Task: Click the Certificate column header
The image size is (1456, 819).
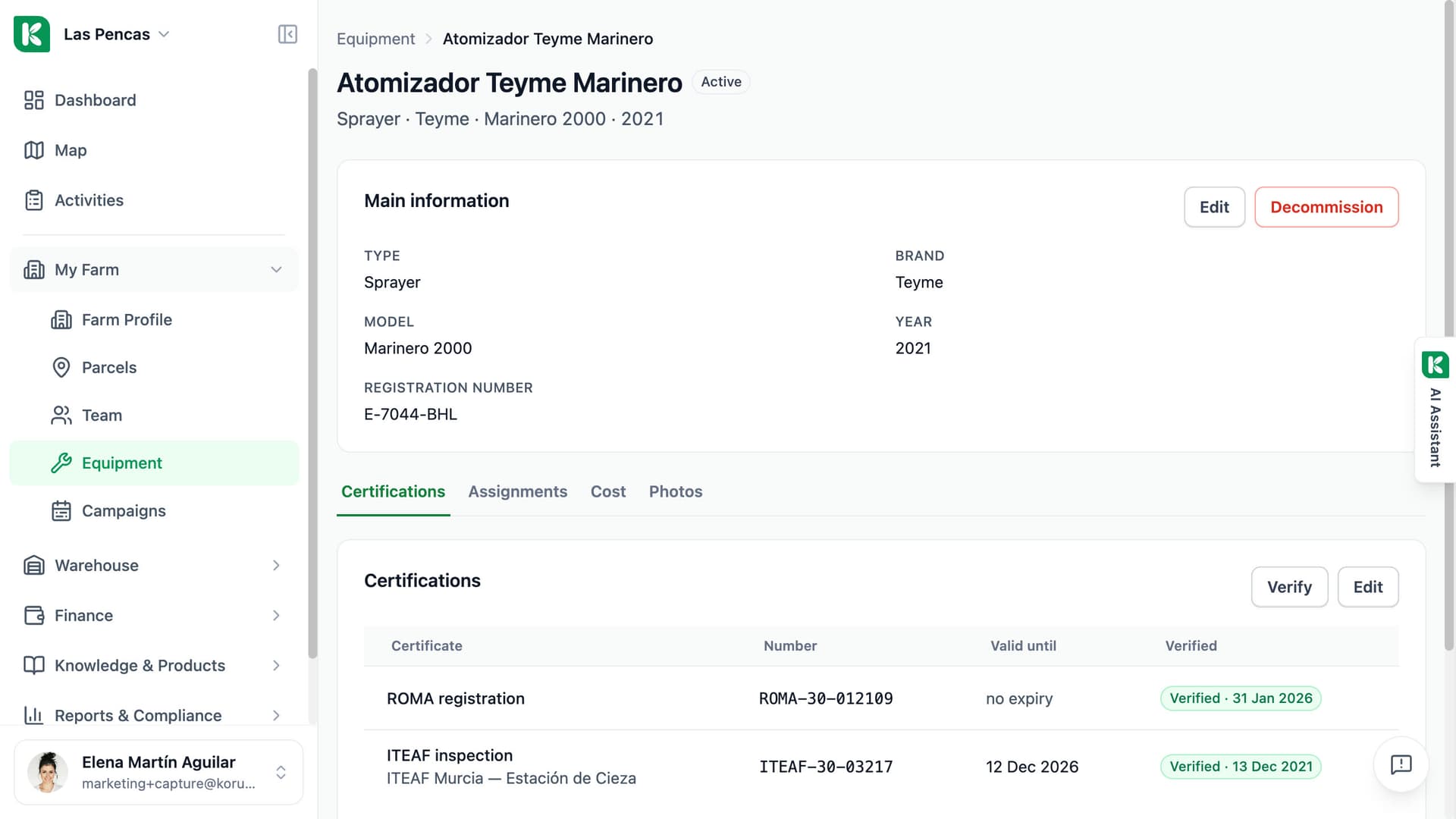Action: [x=427, y=646]
